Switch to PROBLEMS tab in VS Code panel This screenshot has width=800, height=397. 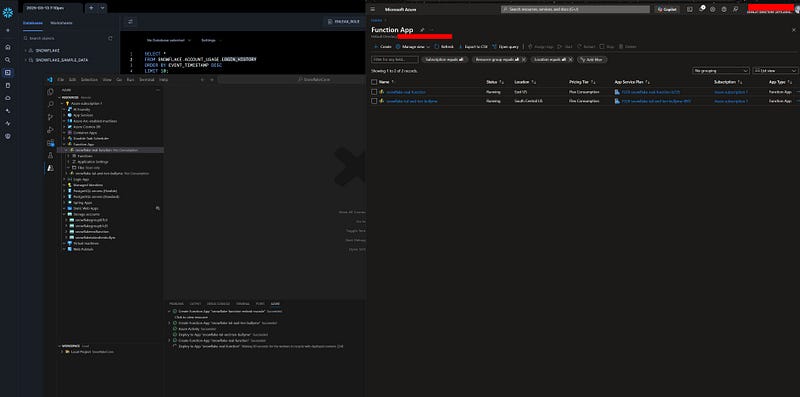177,304
